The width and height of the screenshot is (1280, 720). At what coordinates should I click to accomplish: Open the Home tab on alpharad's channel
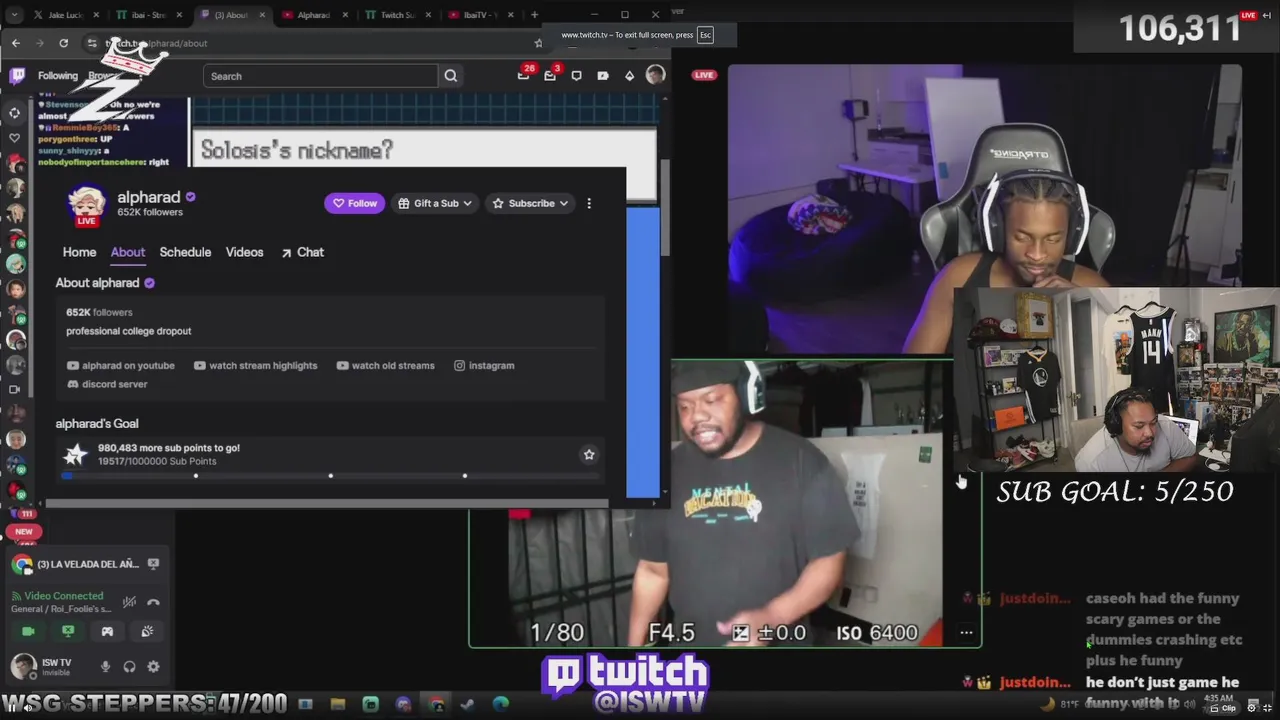click(x=79, y=252)
